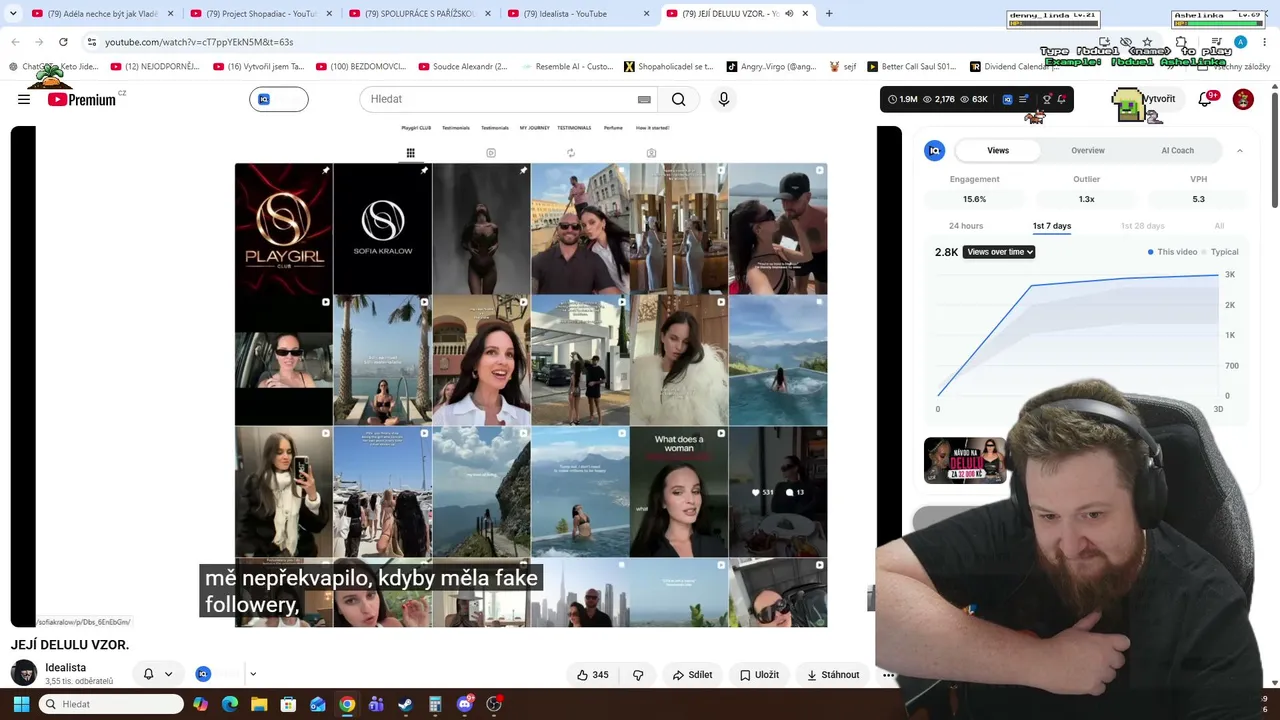The height and width of the screenshot is (720, 1280).
Task: Dislike the video
Action: click(x=638, y=675)
